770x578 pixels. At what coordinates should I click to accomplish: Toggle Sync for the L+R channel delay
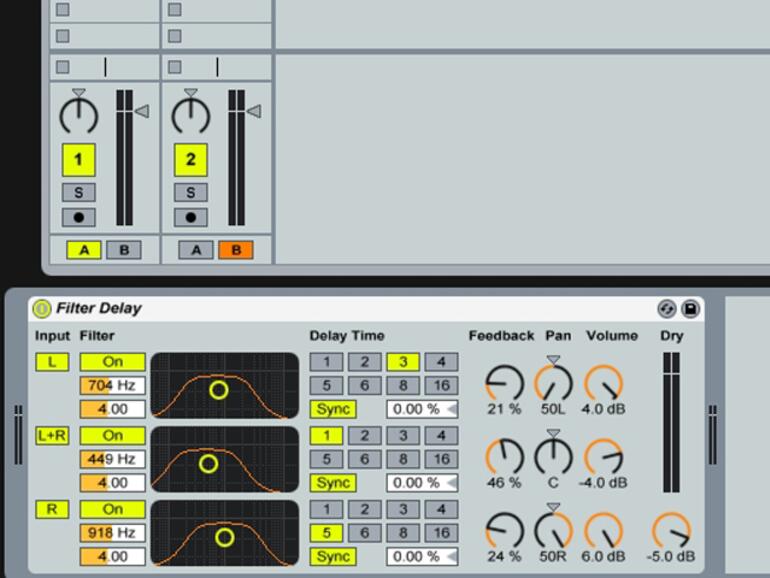tap(333, 483)
